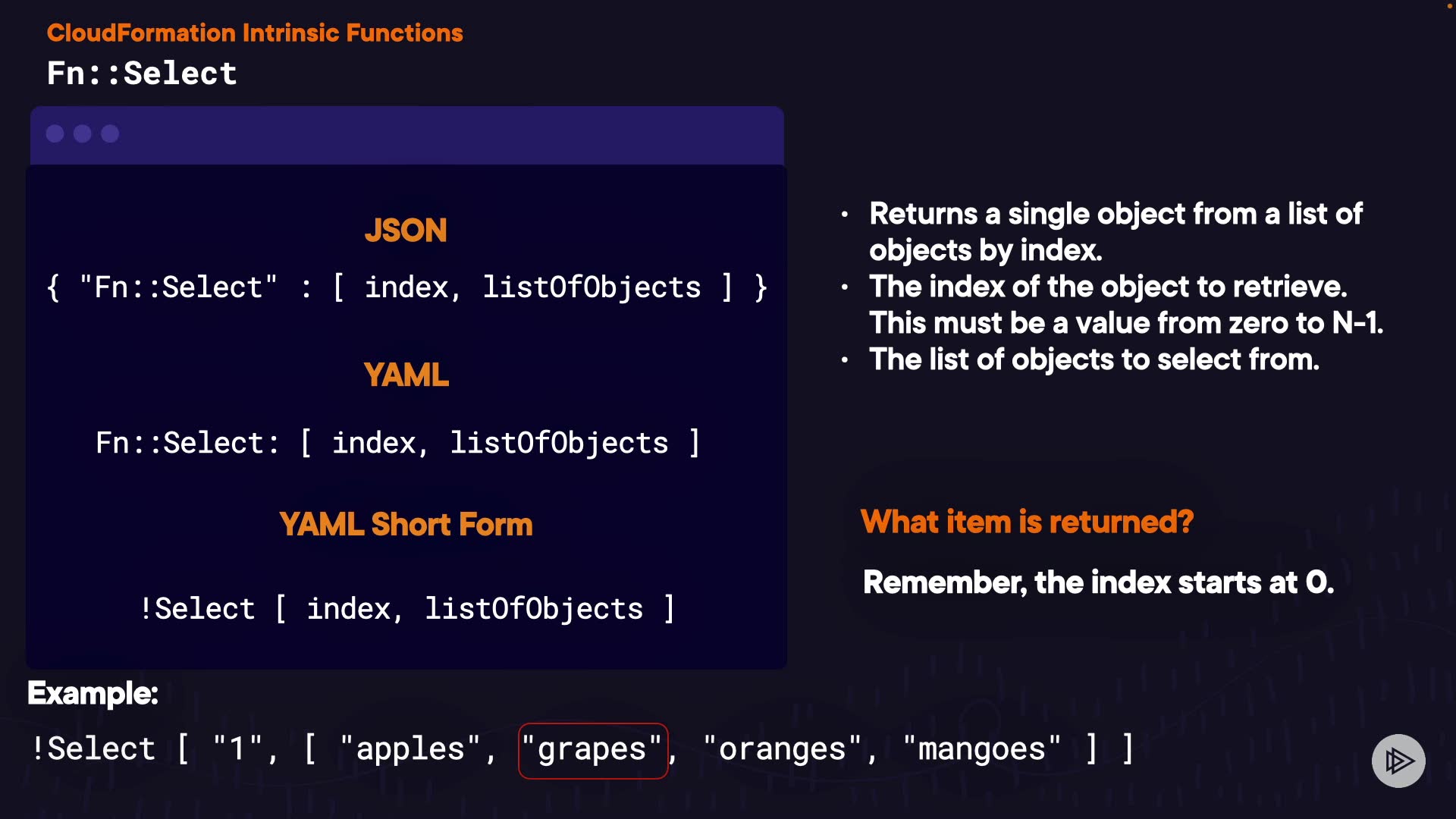Click the "CloudFormation Intrinsic Functions" heading
Image resolution: width=1456 pixels, height=819 pixels.
tap(255, 33)
